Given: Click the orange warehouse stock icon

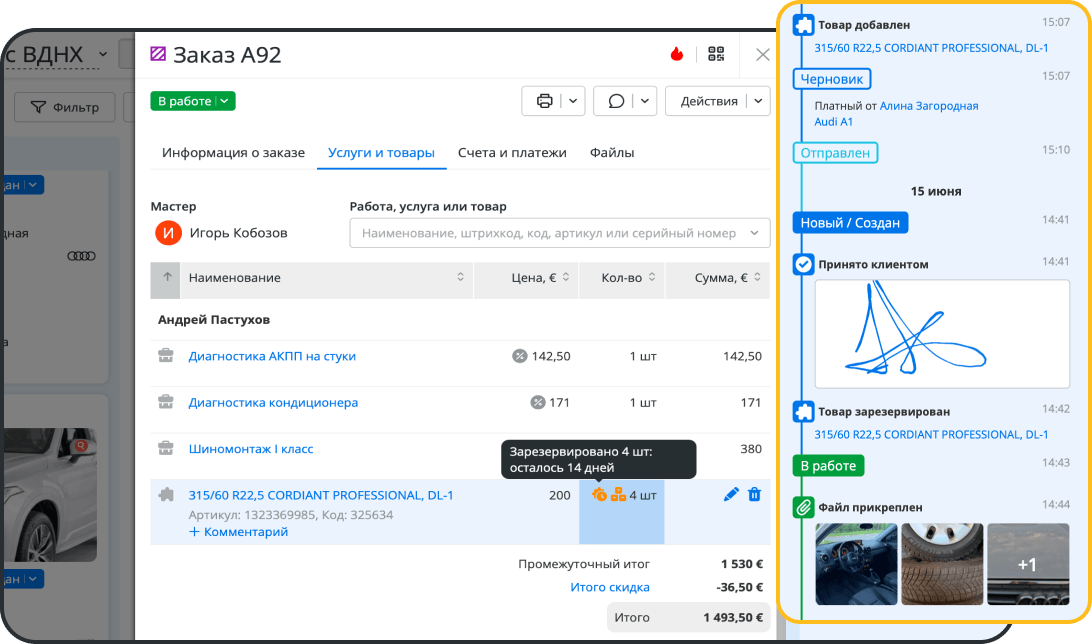Looking at the screenshot, I should (618, 495).
